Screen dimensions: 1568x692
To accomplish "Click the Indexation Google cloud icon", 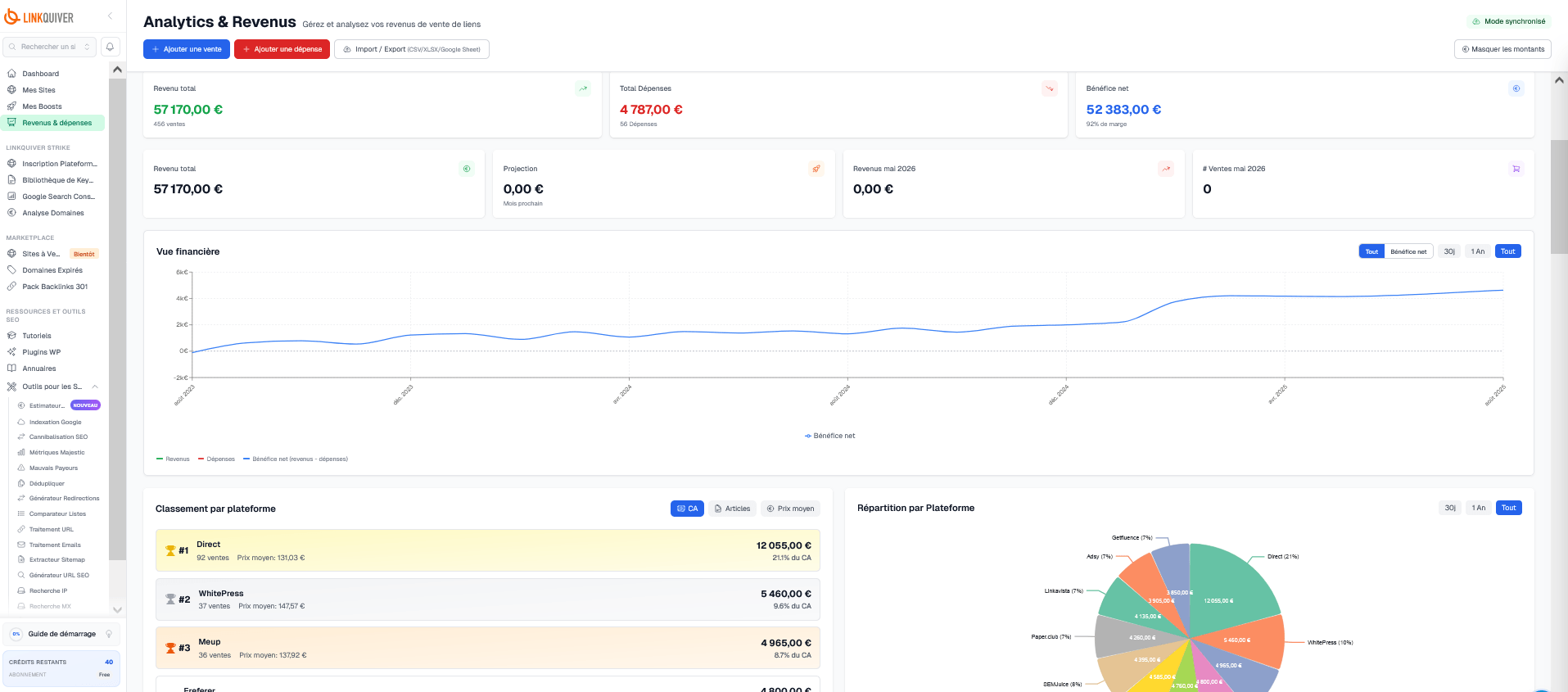I will click(21, 423).
